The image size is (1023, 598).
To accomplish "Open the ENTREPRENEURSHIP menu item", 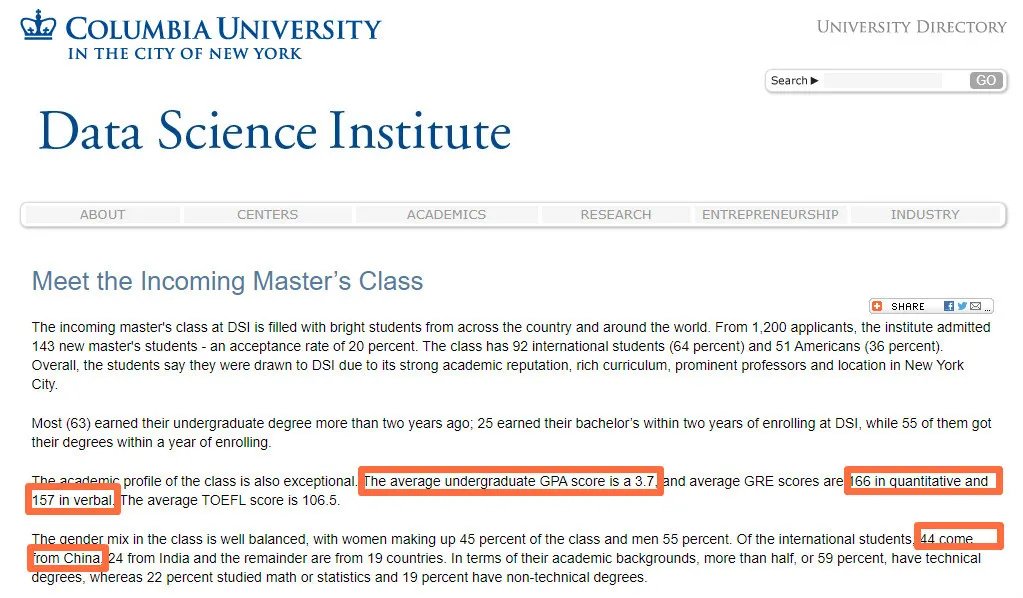I will click(771, 215).
